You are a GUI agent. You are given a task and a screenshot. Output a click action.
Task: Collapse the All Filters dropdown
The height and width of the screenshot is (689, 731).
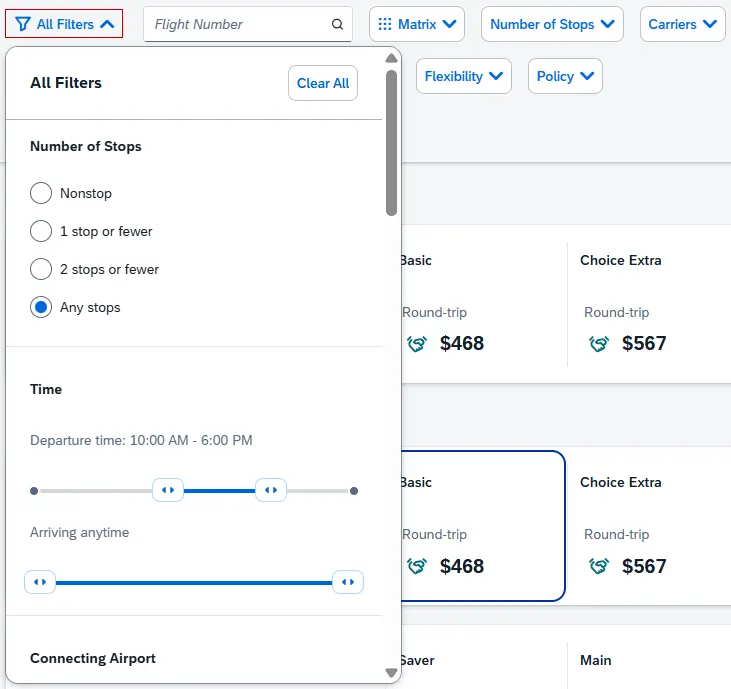pyautogui.click(x=64, y=24)
